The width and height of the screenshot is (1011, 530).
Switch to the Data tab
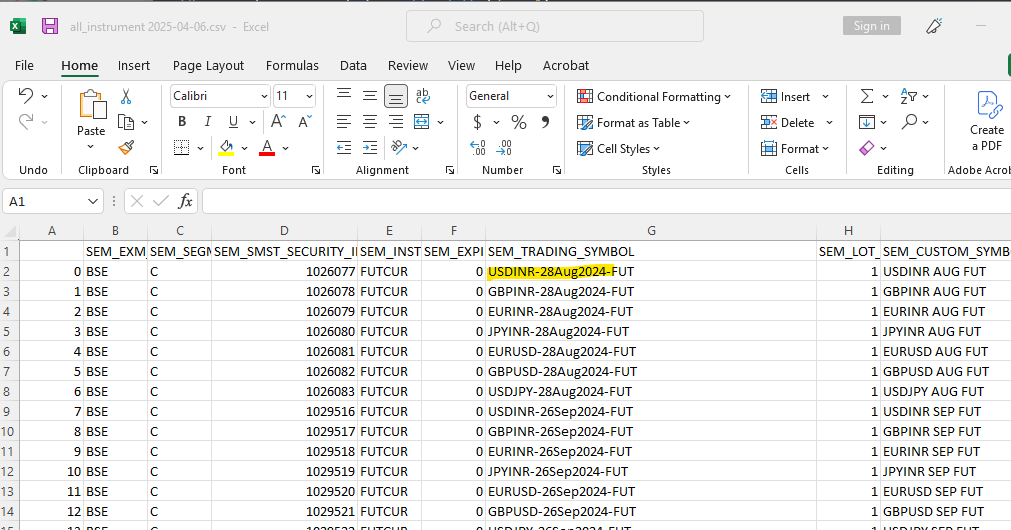click(x=353, y=65)
